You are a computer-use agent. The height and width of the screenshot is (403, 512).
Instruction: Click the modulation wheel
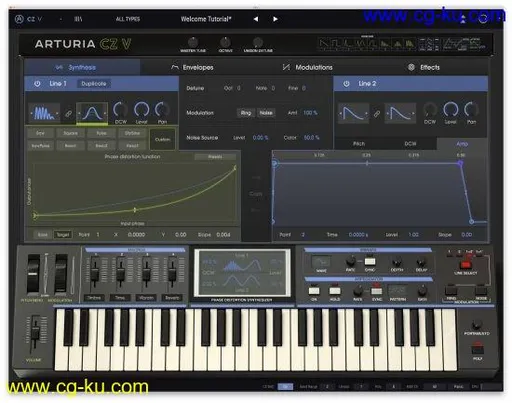[61, 275]
